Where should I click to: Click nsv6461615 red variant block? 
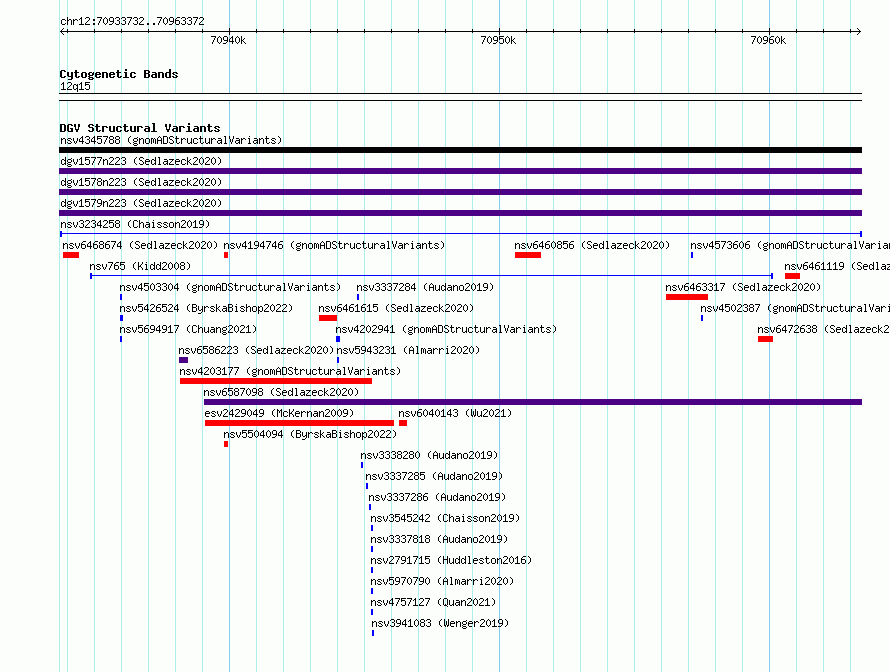328,318
